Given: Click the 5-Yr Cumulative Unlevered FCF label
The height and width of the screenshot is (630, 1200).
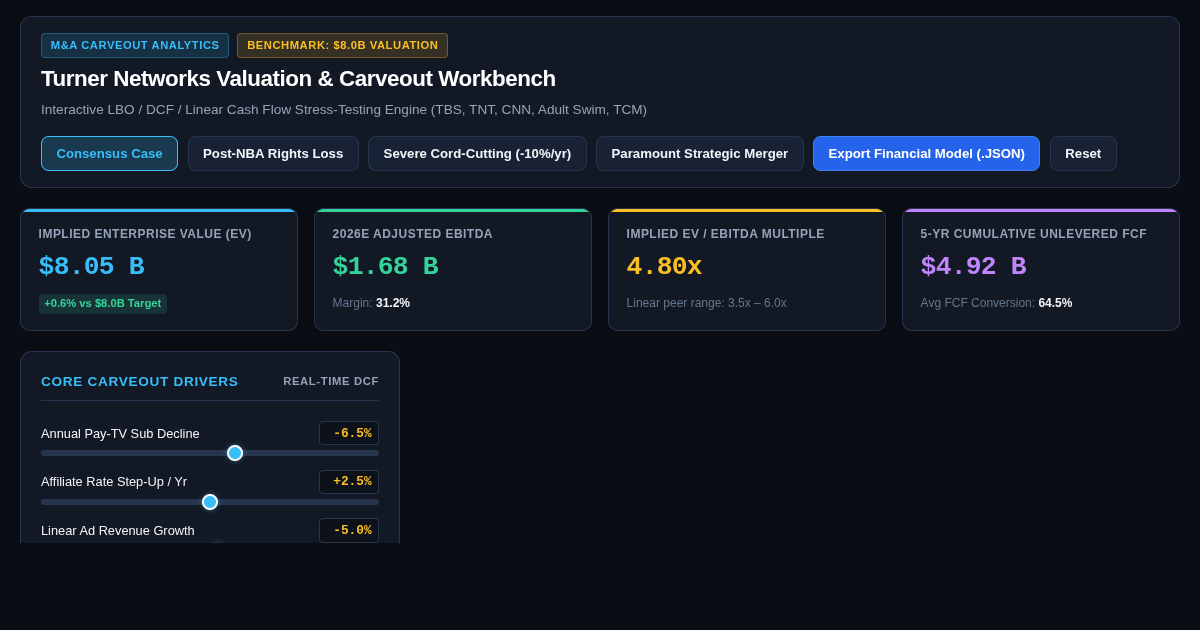Looking at the screenshot, I should (1033, 234).
